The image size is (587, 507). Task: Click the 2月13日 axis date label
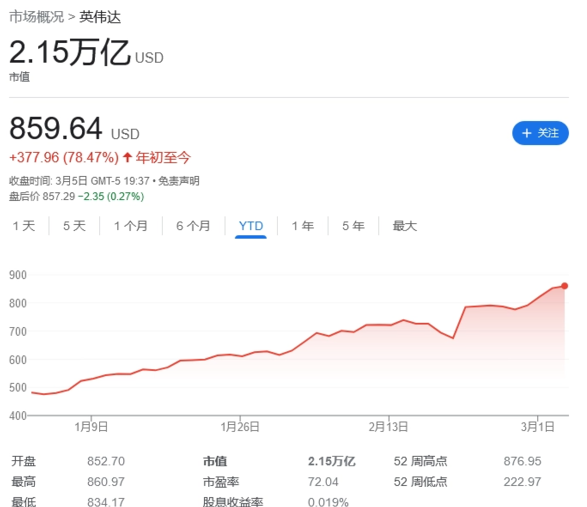388,427
